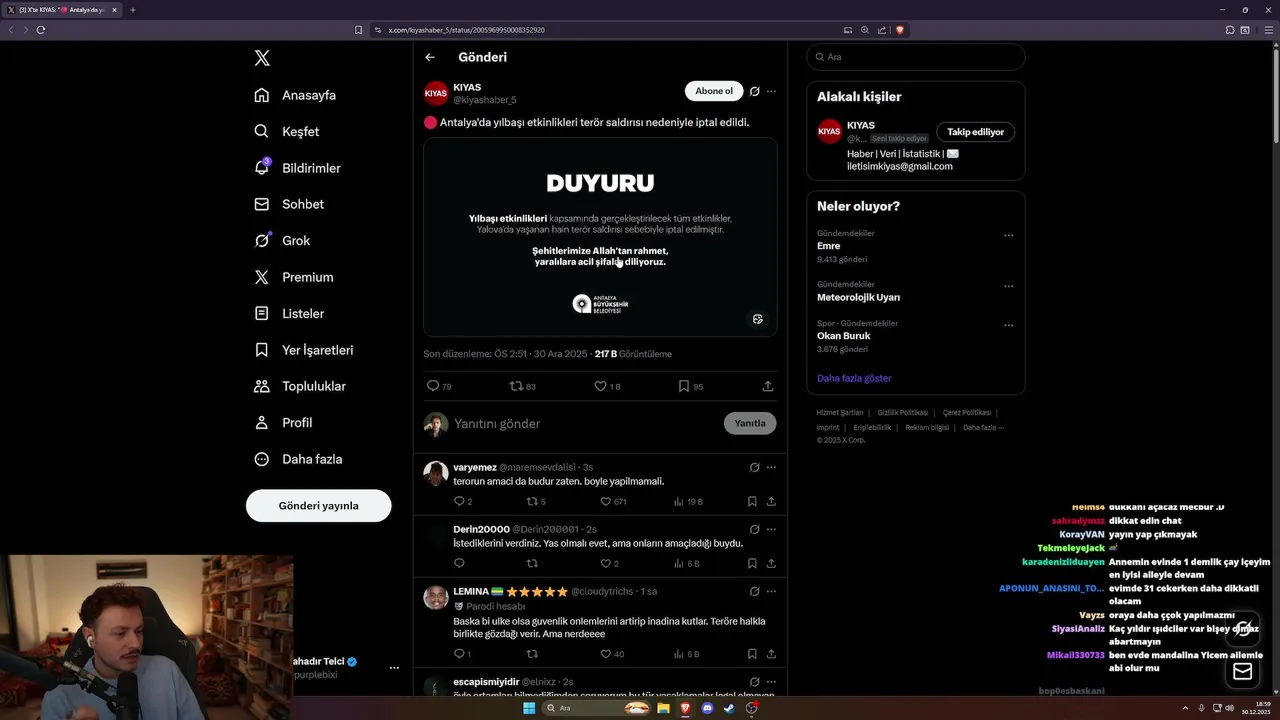Open Discord from the taskbar

[708, 708]
